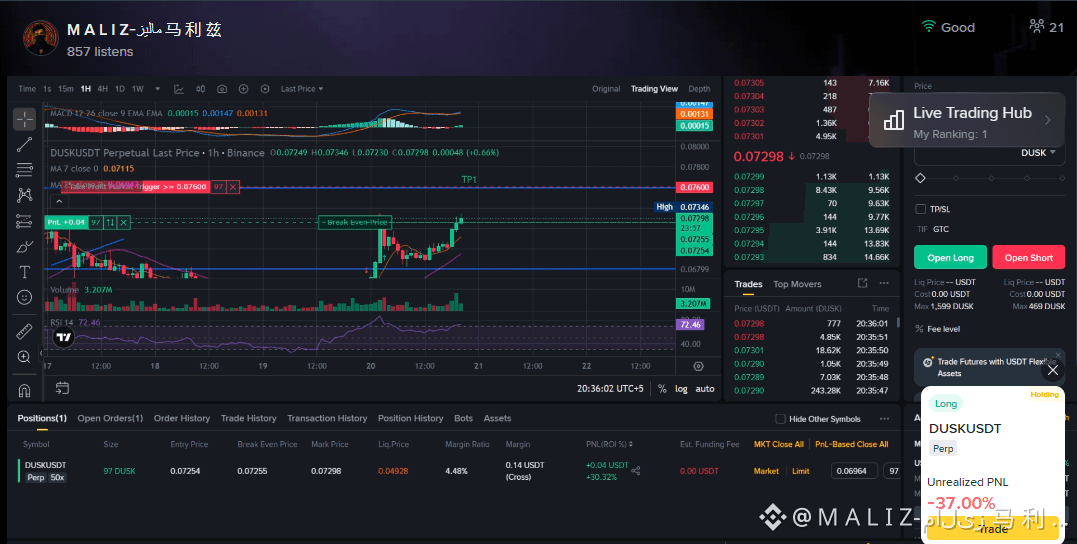Close the position at Market

[766, 471]
